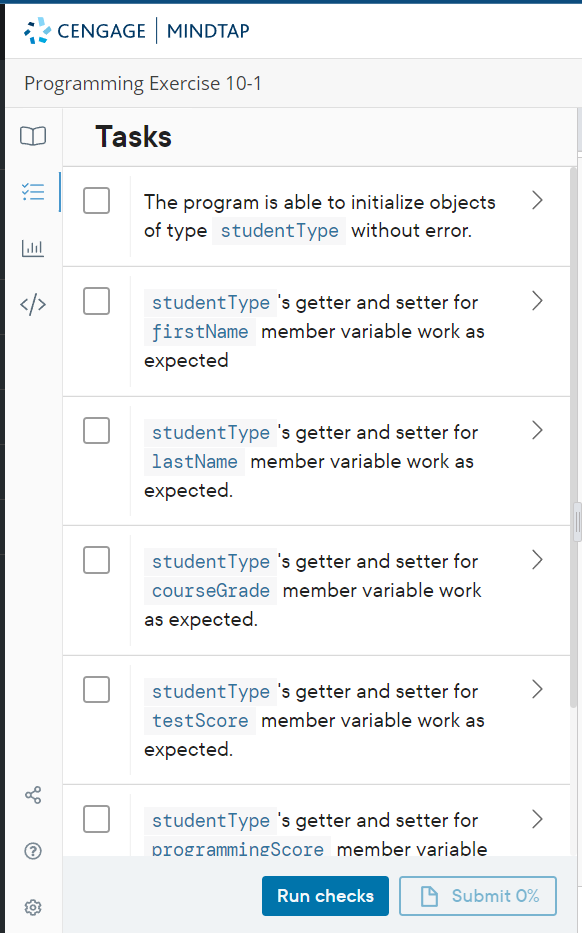Expand the initialize studentType objects task
Screen dimensions: 582x933
tap(537, 201)
